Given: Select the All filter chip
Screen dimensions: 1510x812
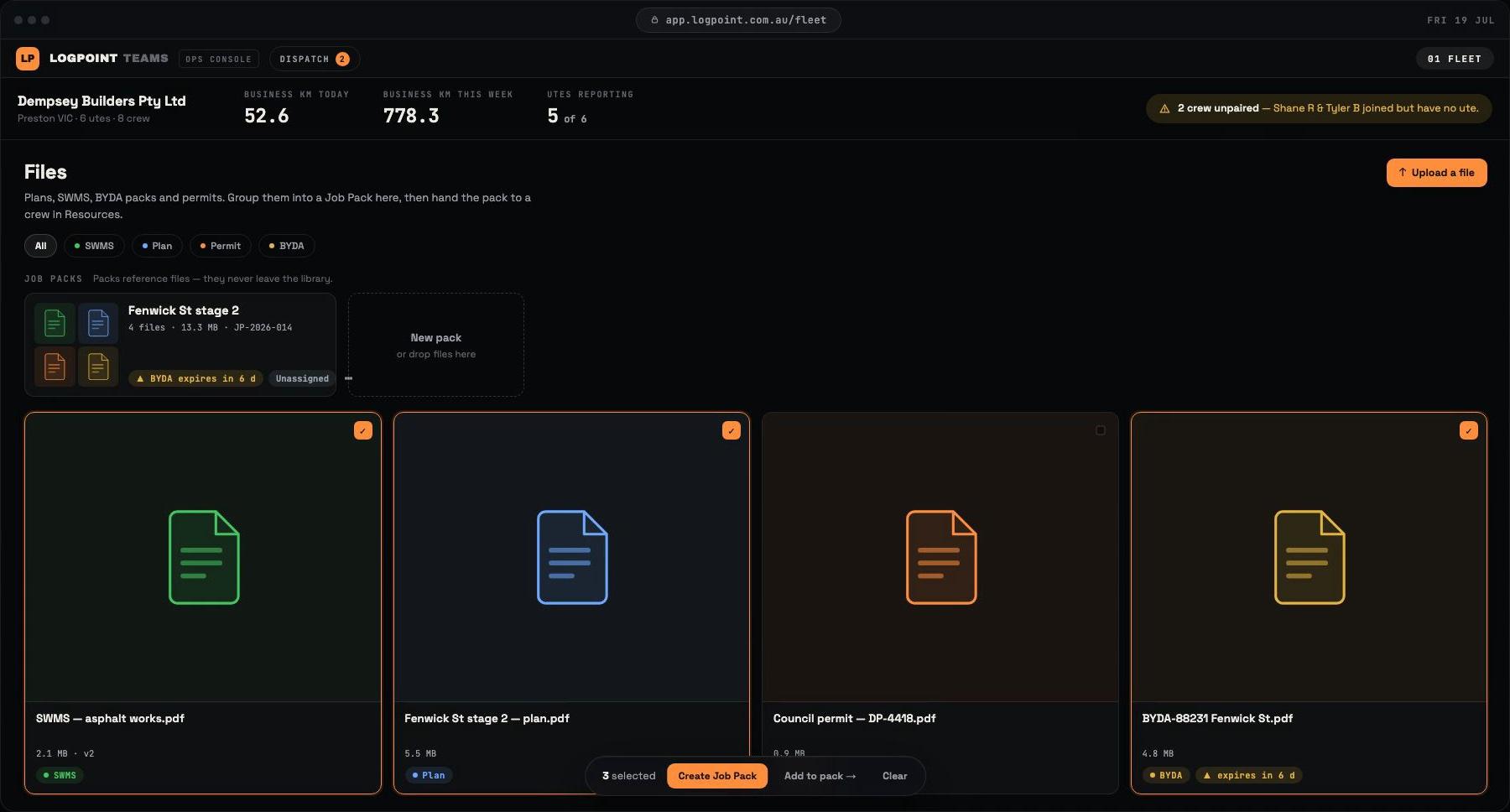Looking at the screenshot, I should point(40,246).
